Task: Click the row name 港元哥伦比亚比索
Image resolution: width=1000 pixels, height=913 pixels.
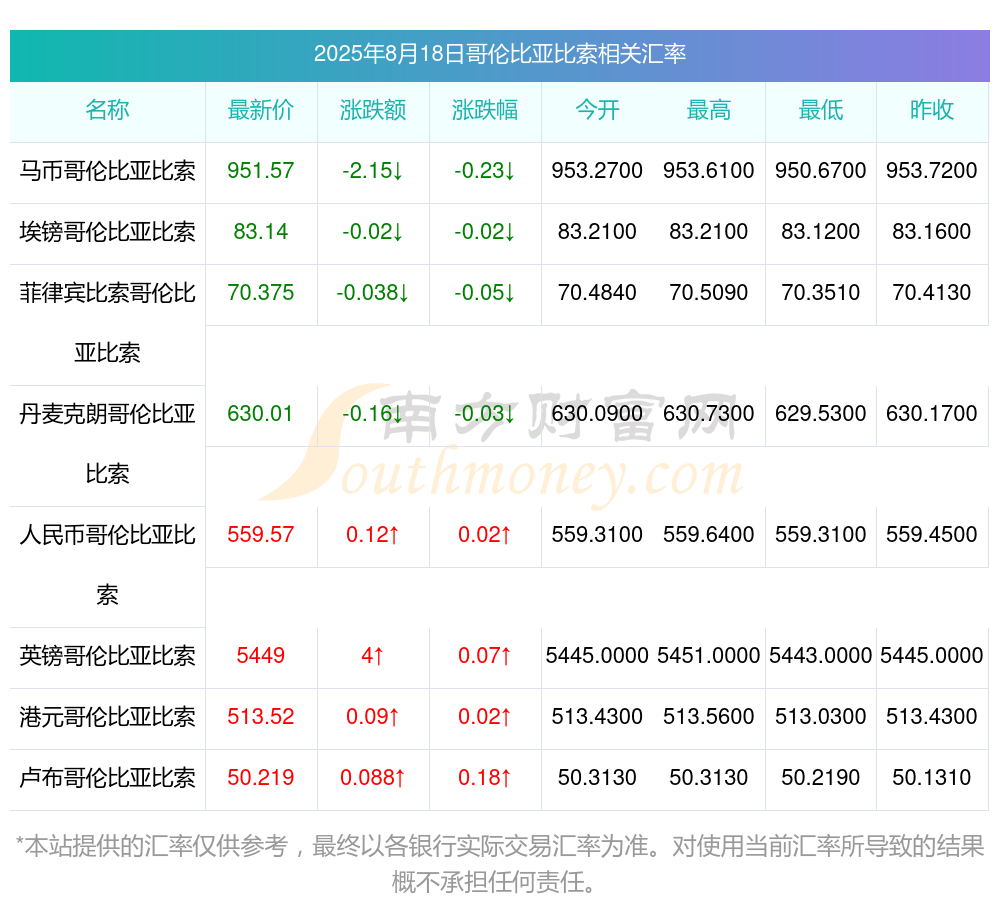Action: pos(107,717)
